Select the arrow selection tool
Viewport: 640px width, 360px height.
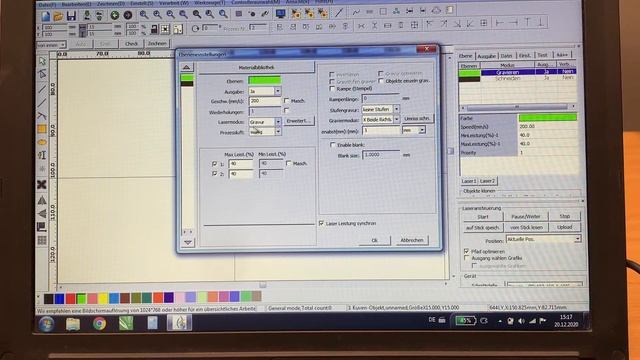click(x=42, y=61)
